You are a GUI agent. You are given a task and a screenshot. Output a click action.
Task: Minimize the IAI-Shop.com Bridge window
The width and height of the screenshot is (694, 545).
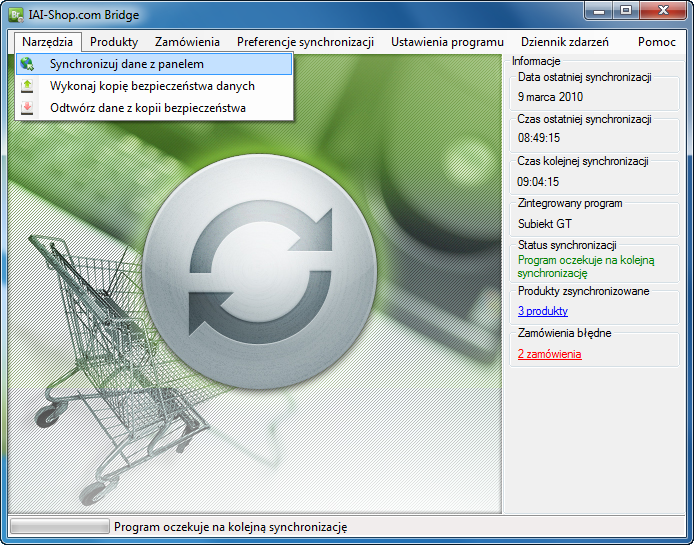(x=599, y=11)
